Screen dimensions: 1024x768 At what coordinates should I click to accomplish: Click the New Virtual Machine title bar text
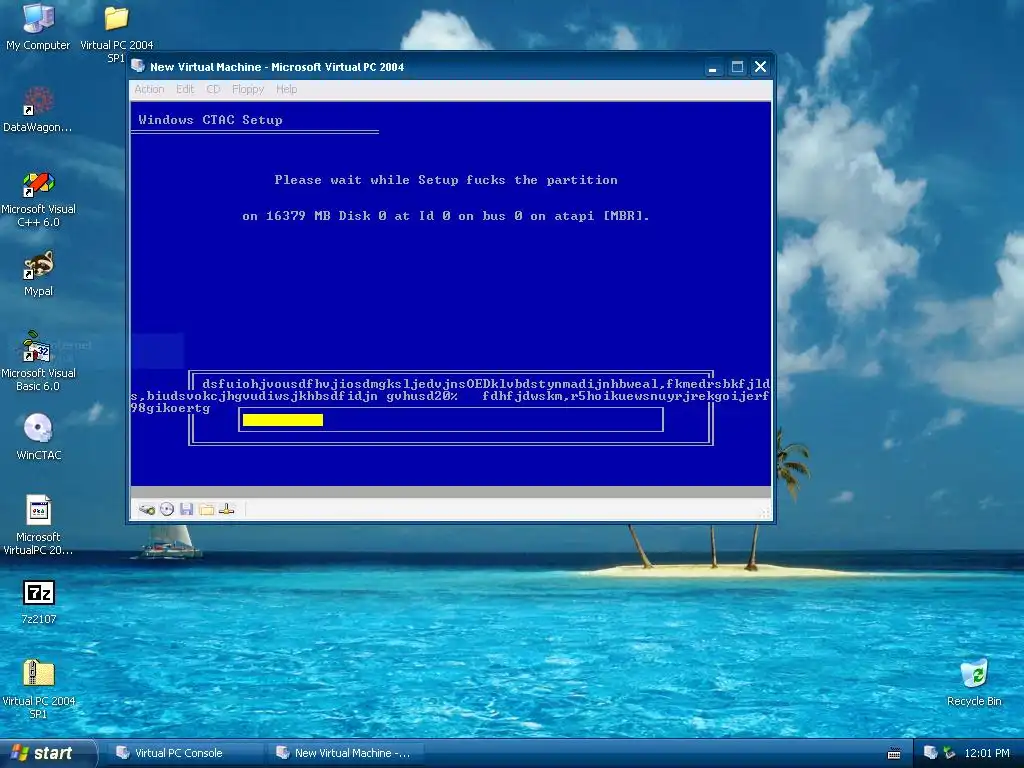coord(277,67)
